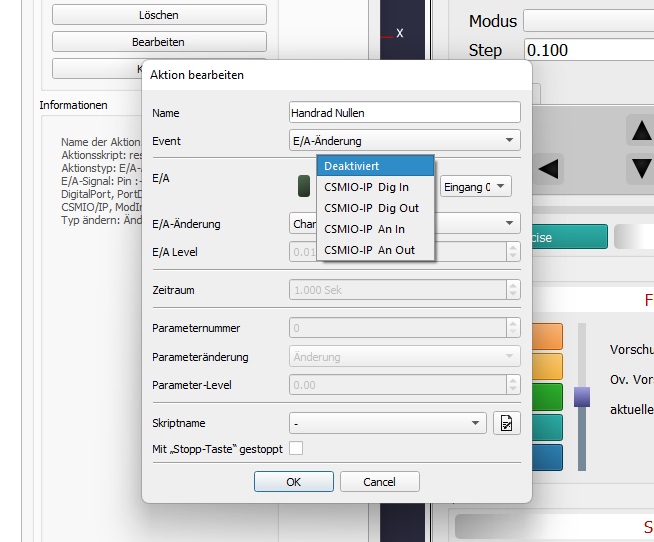Screen dimensions: 654x542
Task: Pick CSMIO-IP An Out option
Action: (375, 250)
